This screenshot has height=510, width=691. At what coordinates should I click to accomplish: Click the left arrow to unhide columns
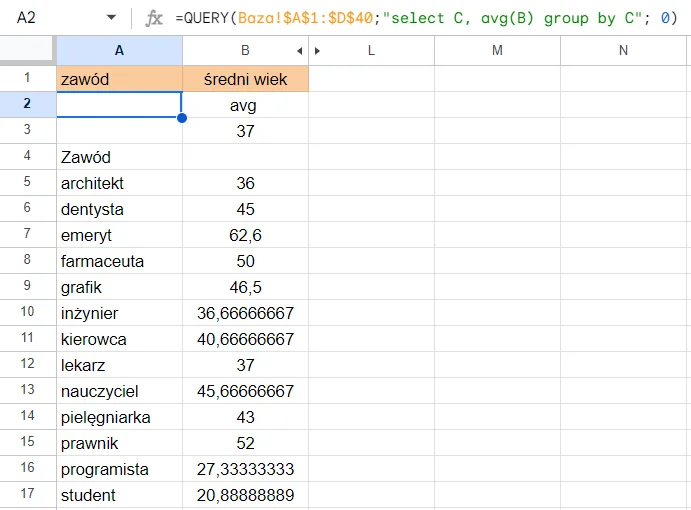tap(299, 51)
